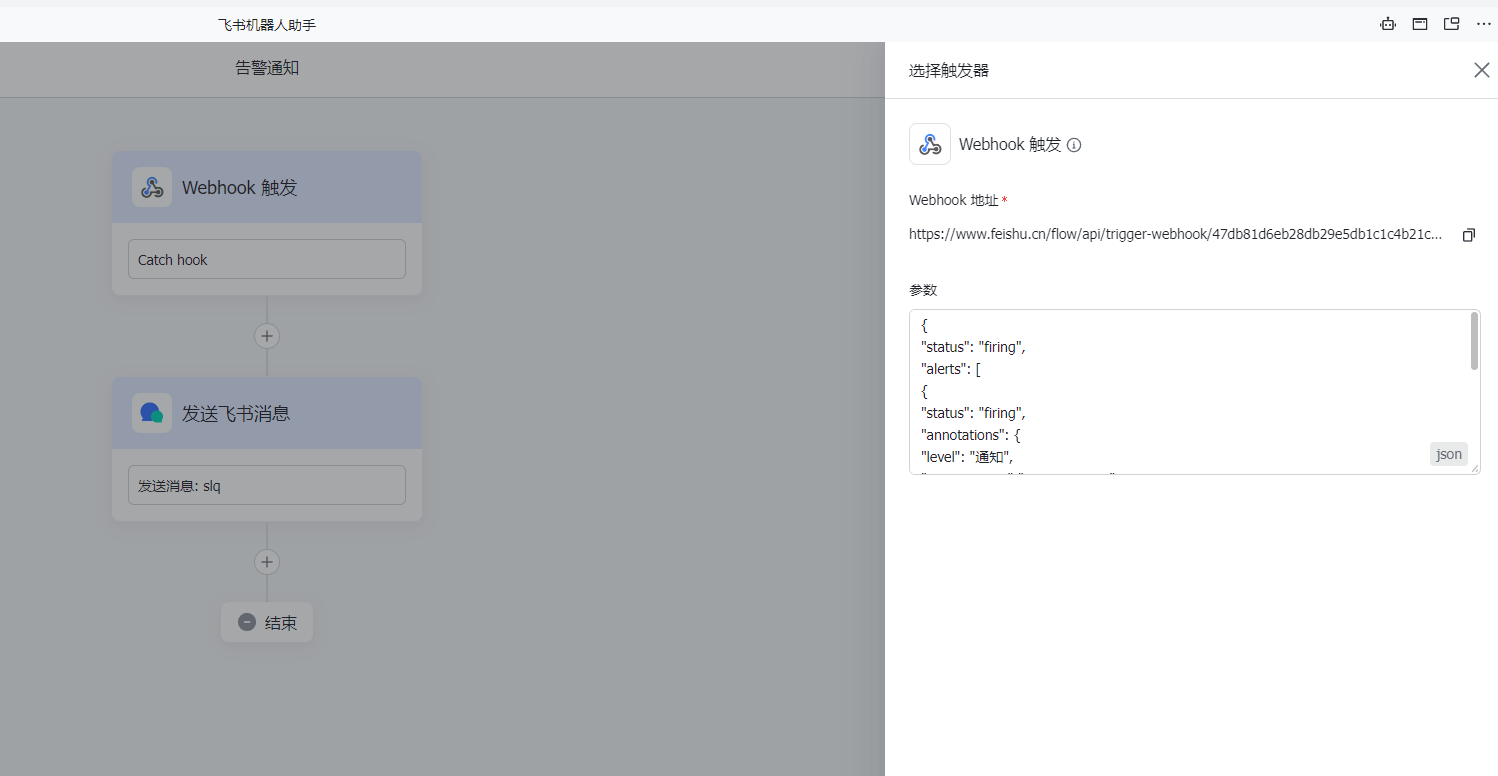Viewport: 1498px width, 776px height.
Task: Open the more options ellipsis menu
Action: click(1484, 24)
